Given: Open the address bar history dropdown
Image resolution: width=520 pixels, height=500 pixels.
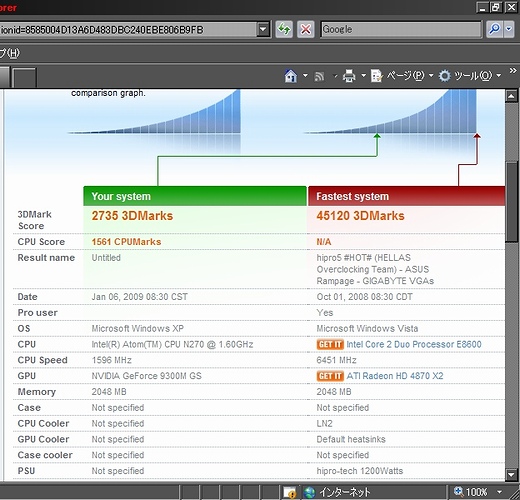Looking at the screenshot, I should pyautogui.click(x=263, y=29).
